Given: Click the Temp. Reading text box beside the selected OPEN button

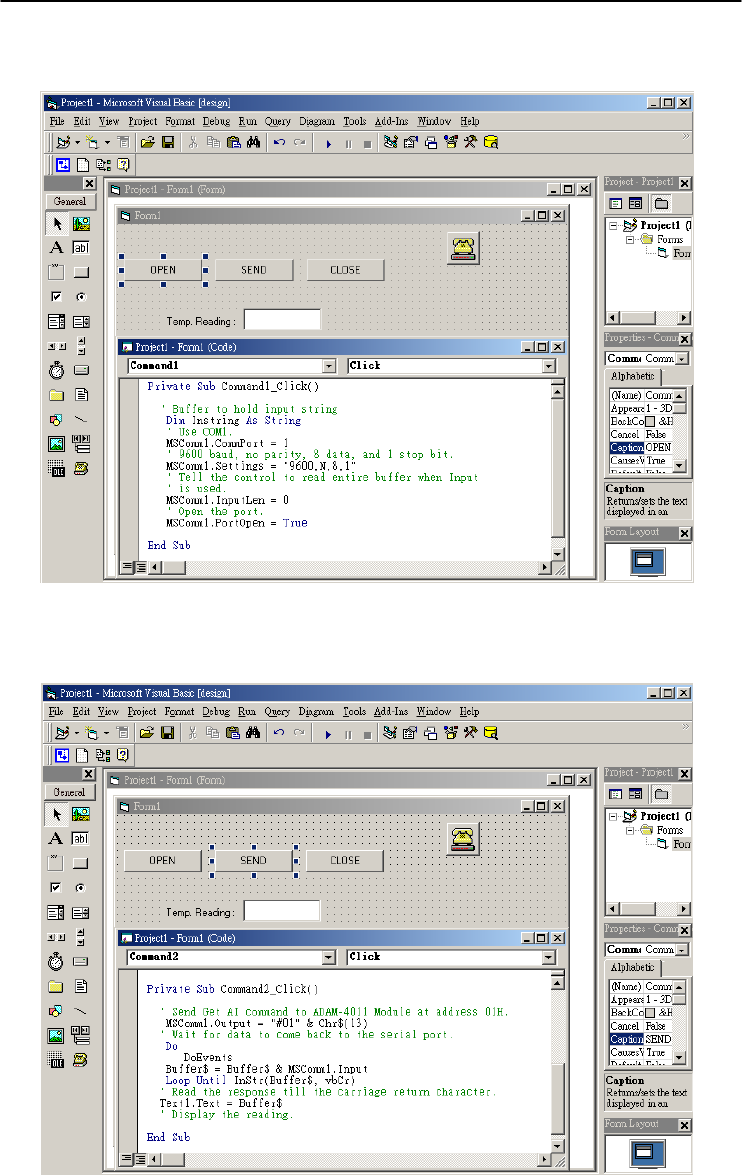Looking at the screenshot, I should 283,320.
